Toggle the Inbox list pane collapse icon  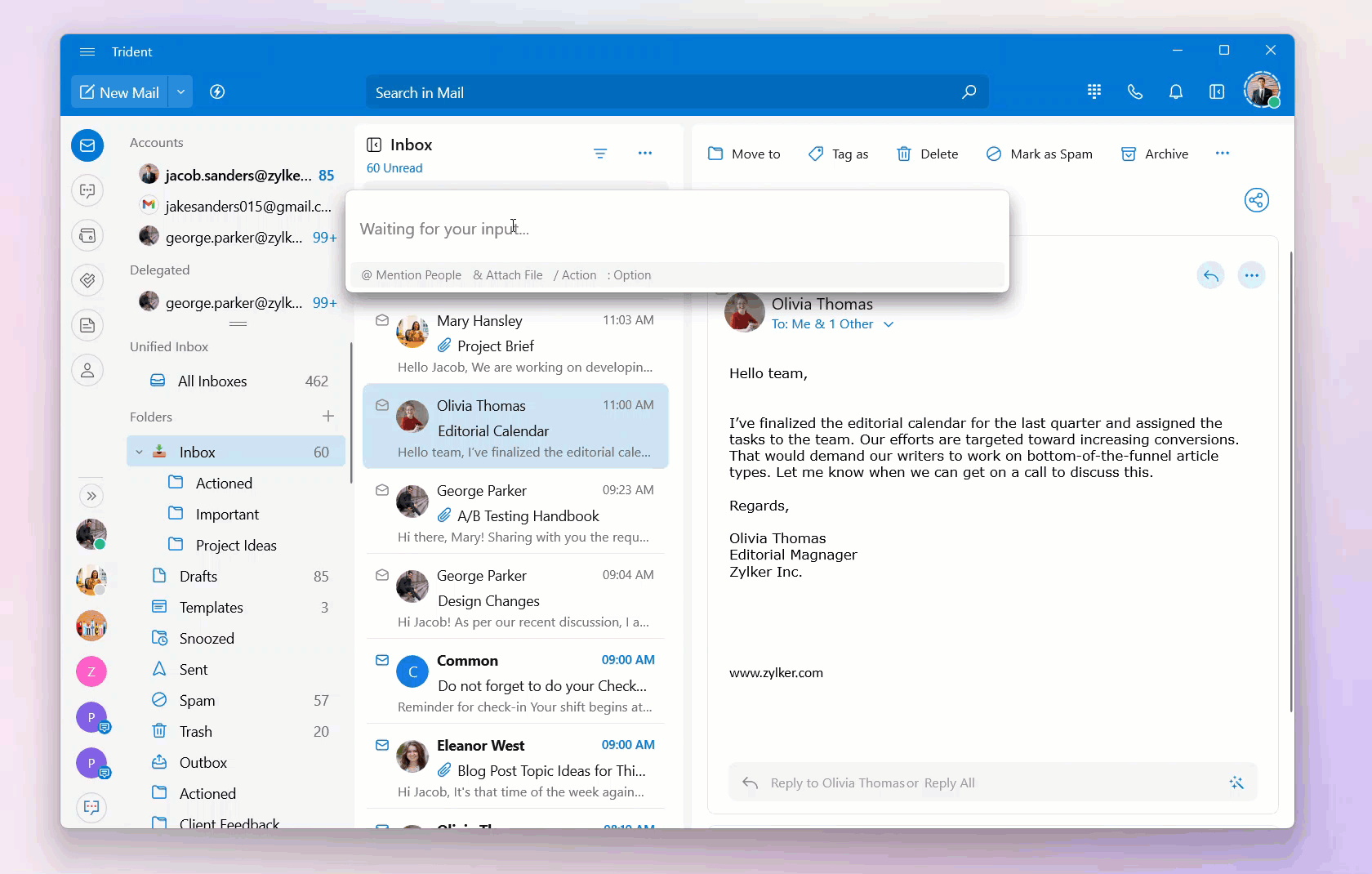pyautogui.click(x=374, y=145)
